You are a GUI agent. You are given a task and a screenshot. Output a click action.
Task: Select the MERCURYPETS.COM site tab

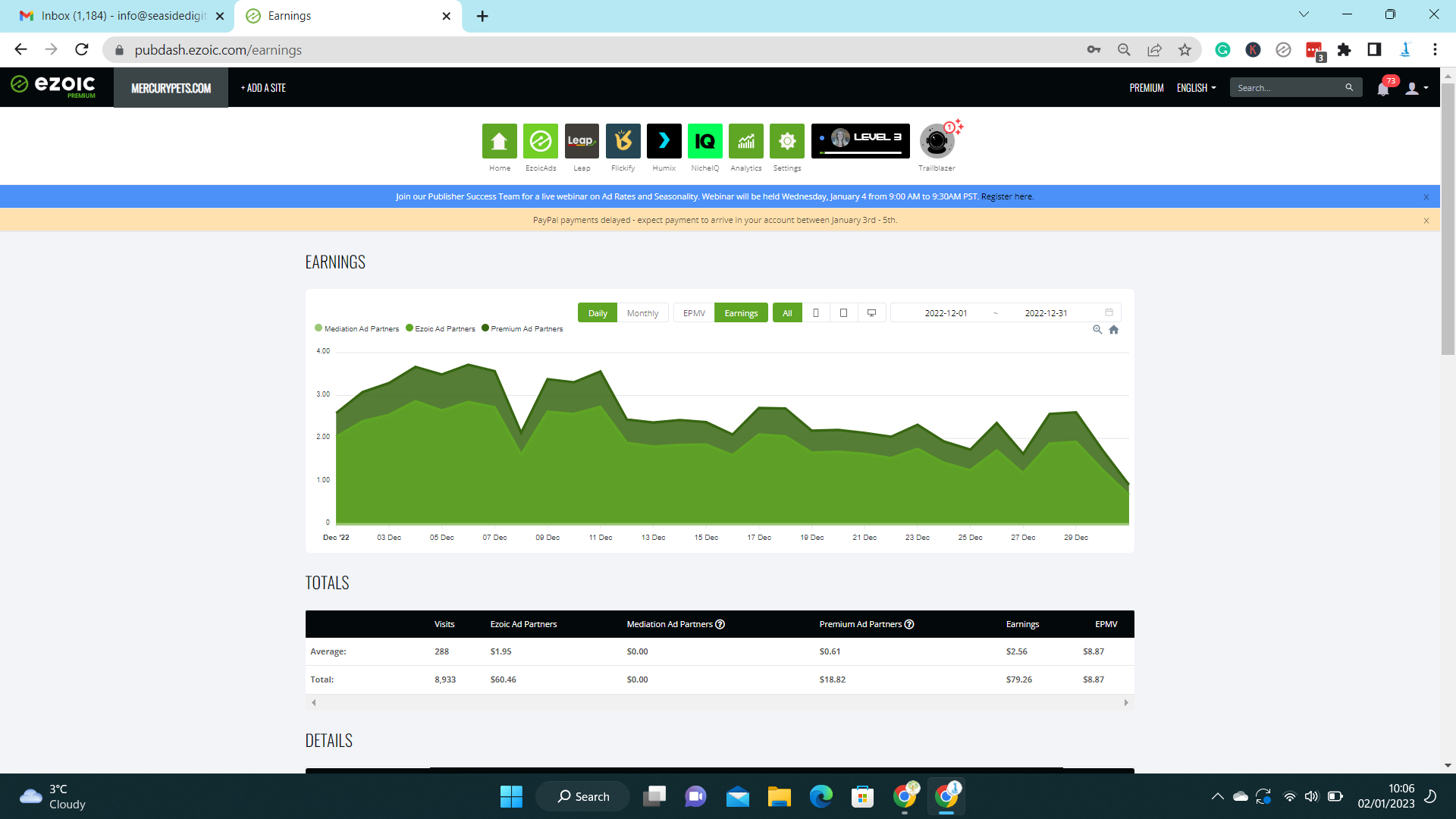coord(171,88)
